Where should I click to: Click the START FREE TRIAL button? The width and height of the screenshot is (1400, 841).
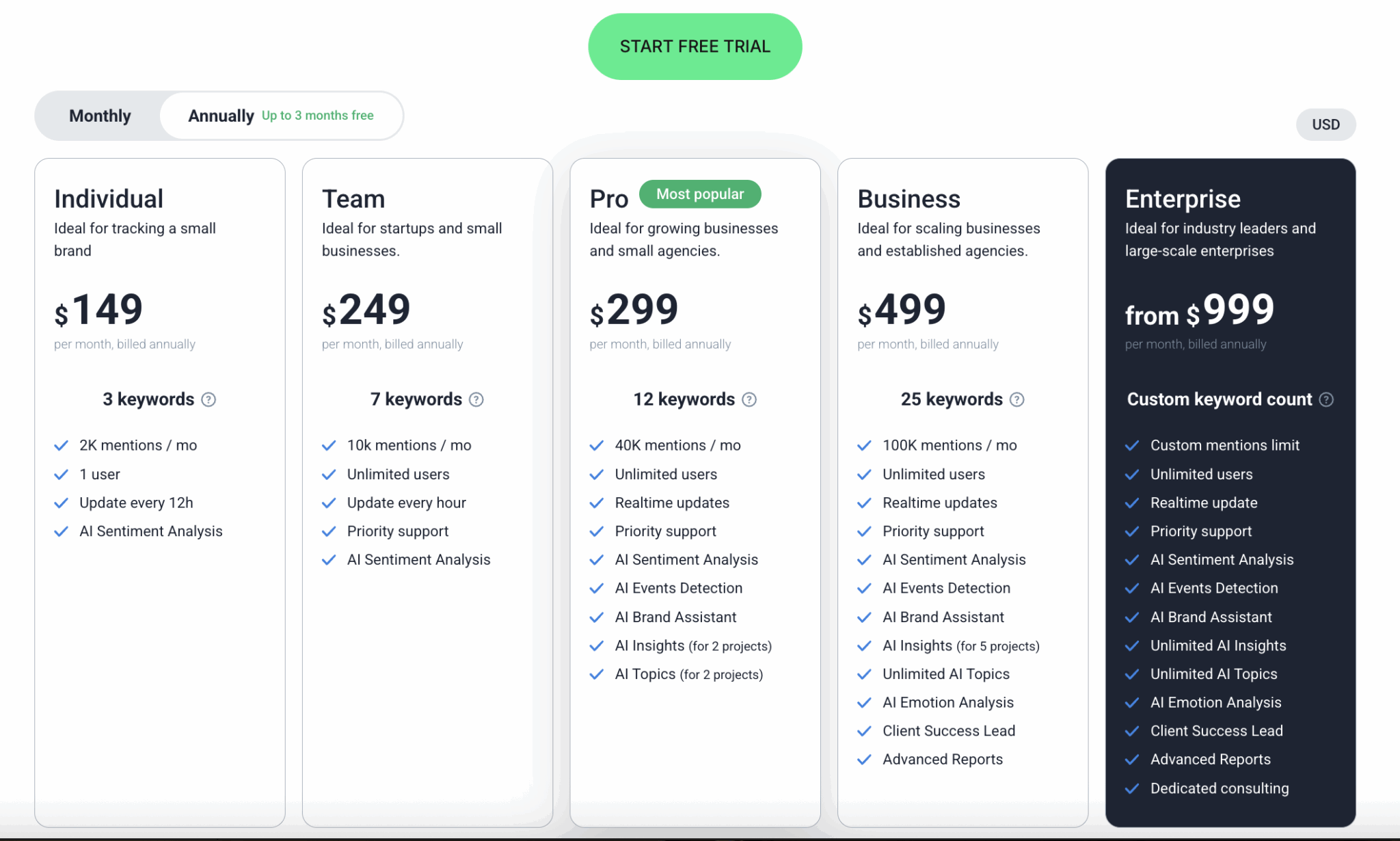pos(695,46)
